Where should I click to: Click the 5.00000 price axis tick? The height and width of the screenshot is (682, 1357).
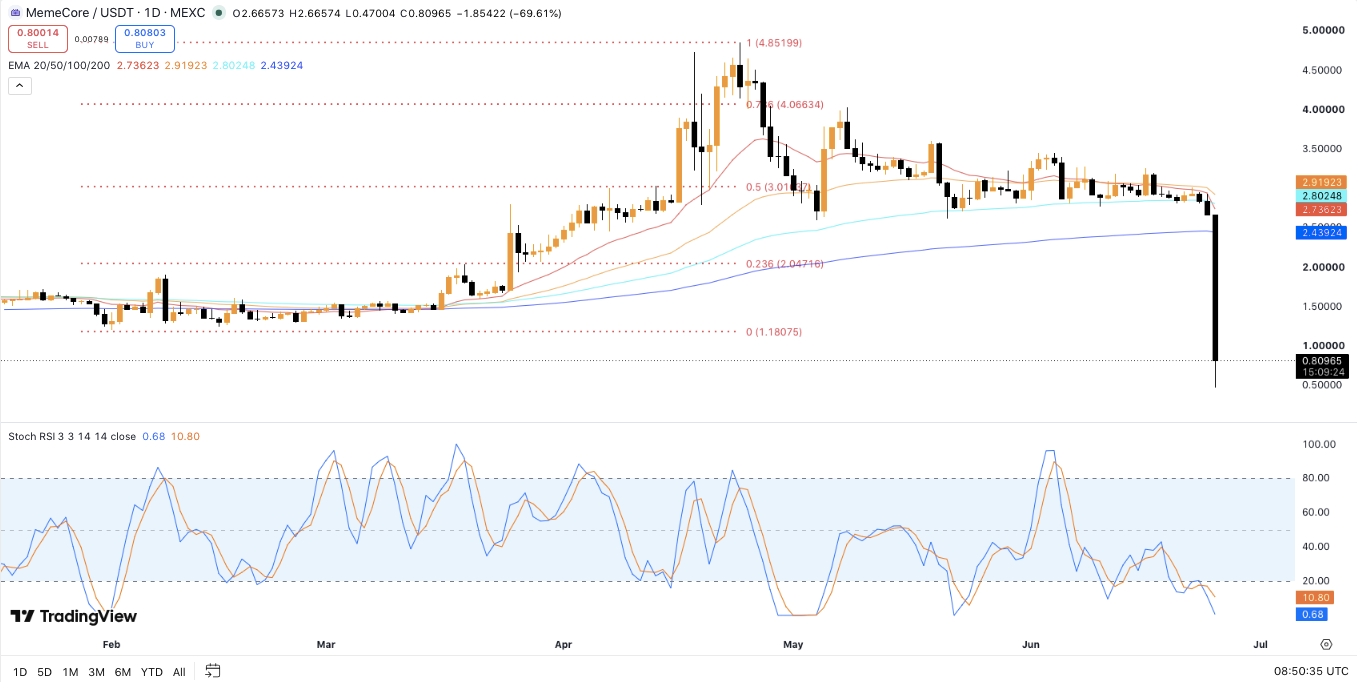click(1324, 31)
